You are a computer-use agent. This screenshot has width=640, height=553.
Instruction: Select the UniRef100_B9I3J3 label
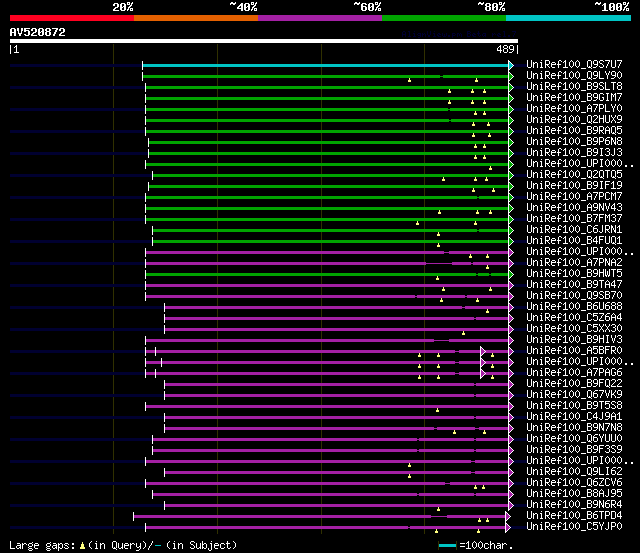click(574, 152)
